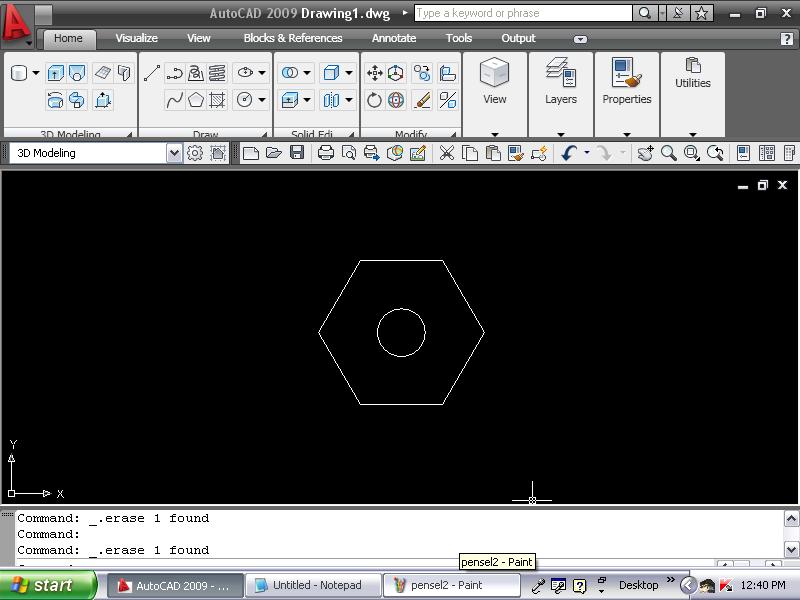This screenshot has width=800, height=600.
Task: Select the 3D Rotate globe icon
Action: tap(396, 100)
